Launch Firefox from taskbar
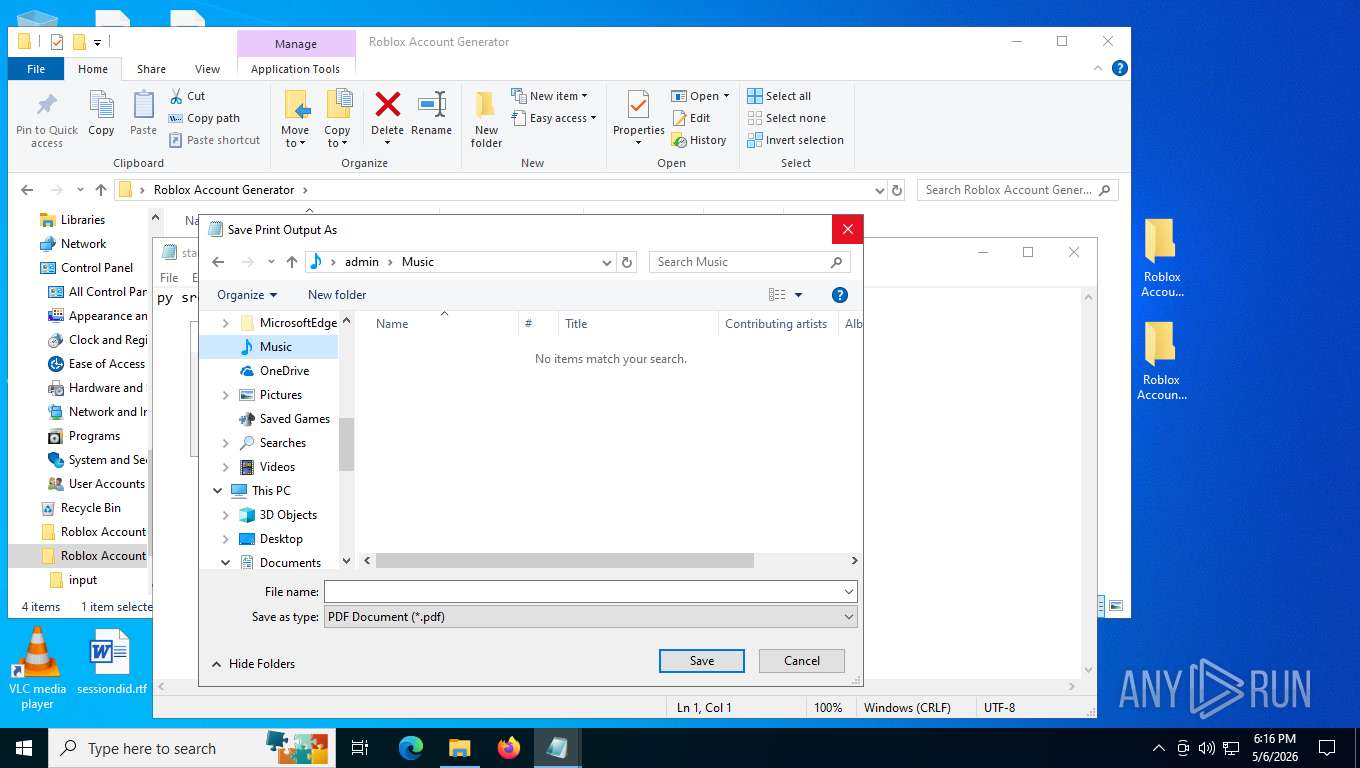Viewport: 1360px width, 768px height. pos(509,748)
